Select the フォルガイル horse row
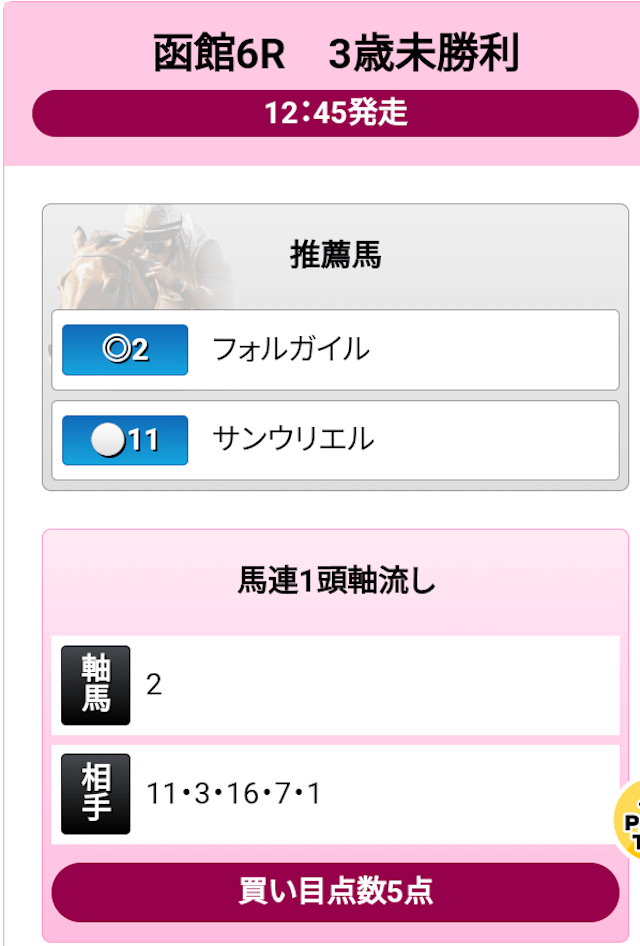 [x=335, y=350]
